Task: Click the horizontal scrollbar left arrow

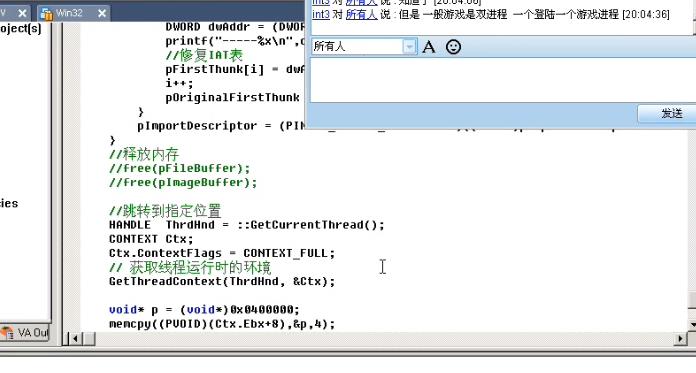Action: pyautogui.click(x=75, y=339)
